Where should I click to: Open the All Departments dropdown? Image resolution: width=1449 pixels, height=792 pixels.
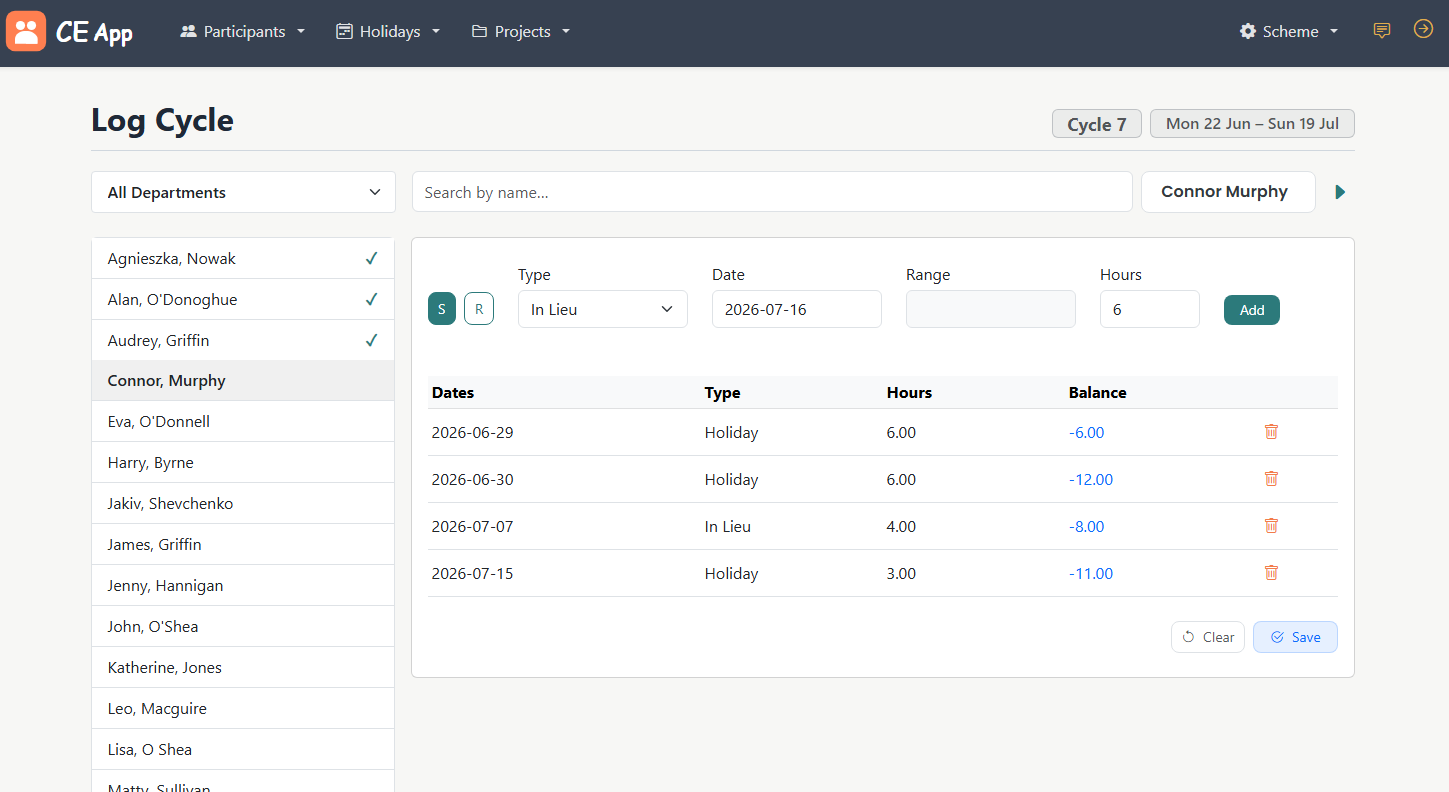click(243, 192)
